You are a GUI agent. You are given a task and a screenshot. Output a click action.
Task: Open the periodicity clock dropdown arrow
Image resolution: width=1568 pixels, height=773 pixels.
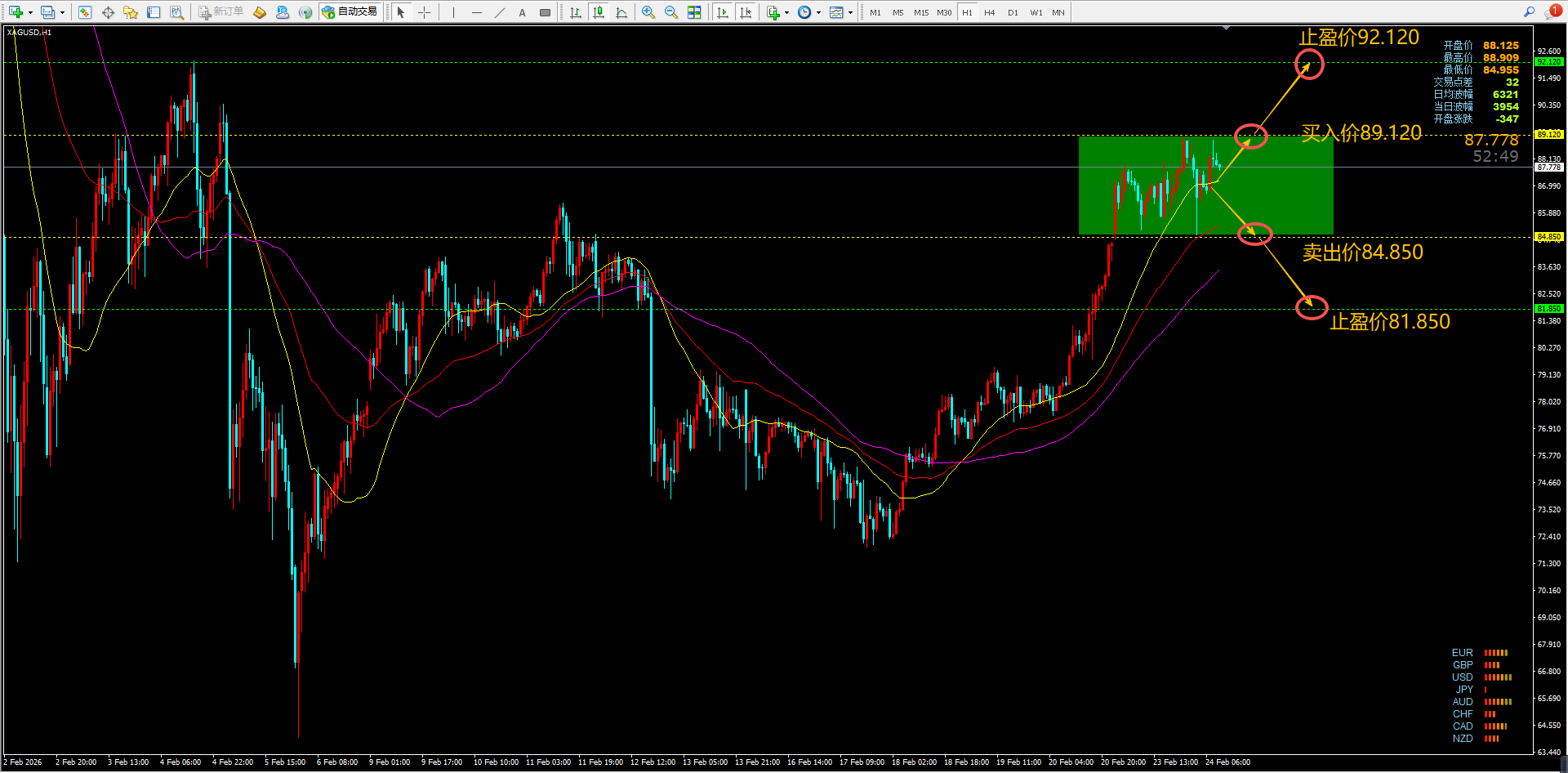click(819, 12)
